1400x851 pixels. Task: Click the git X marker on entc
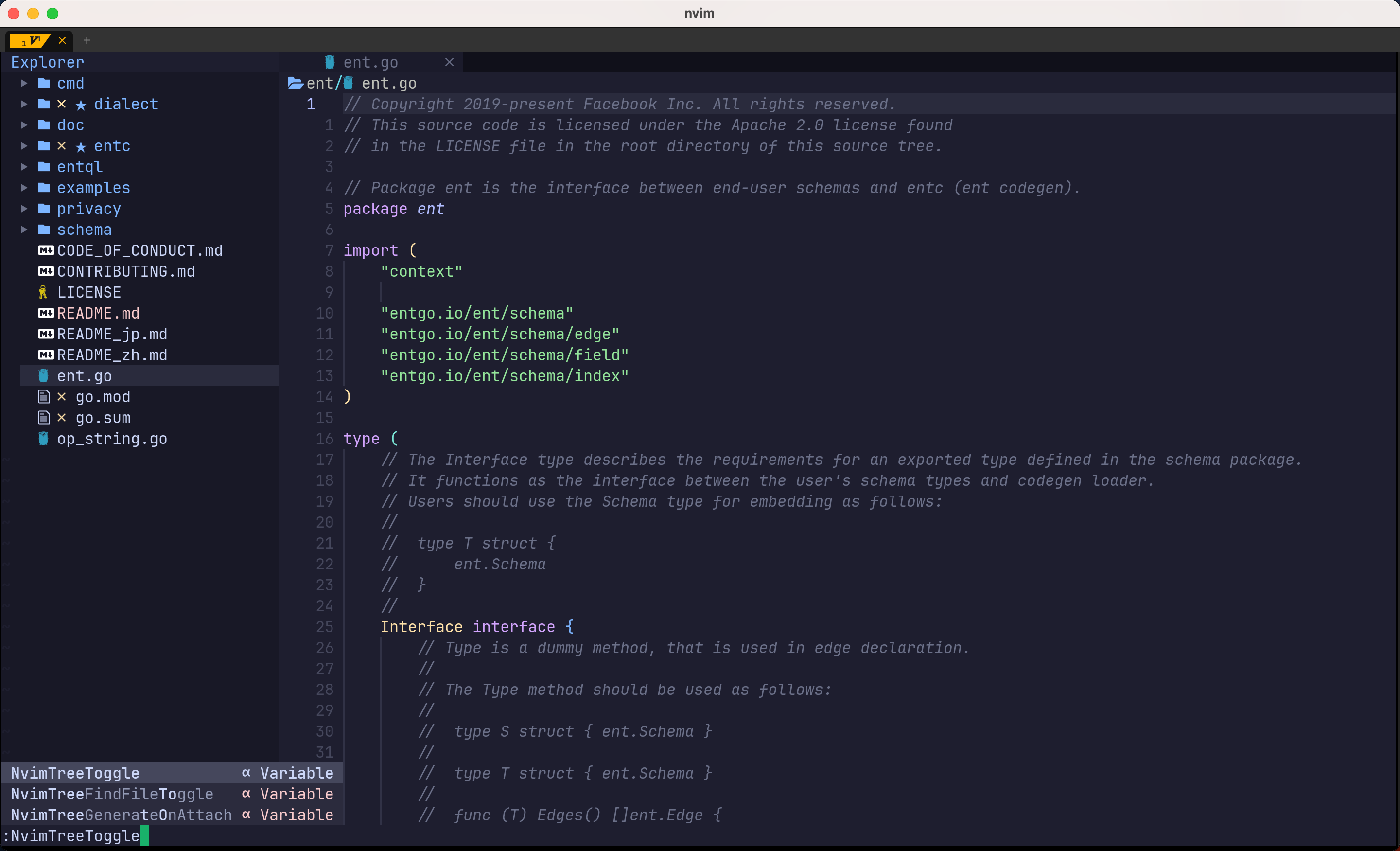(x=62, y=146)
